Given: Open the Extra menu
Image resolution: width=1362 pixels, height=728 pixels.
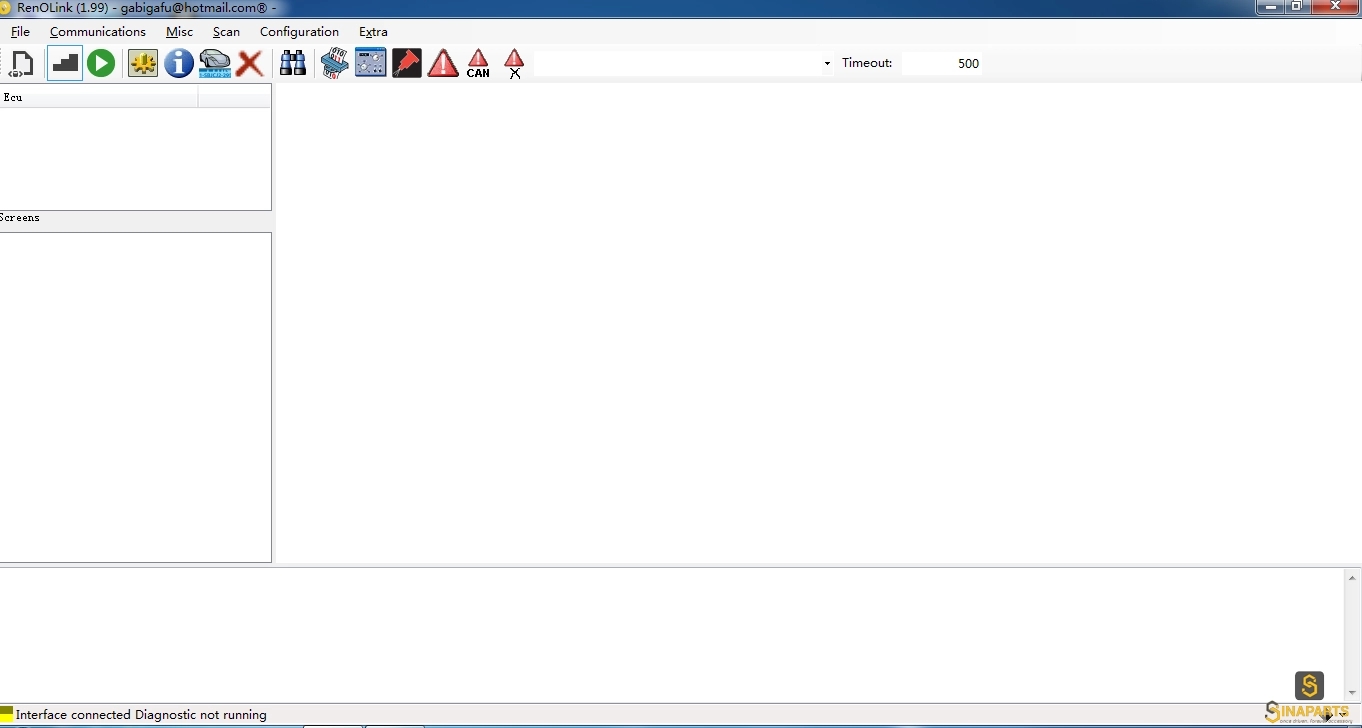Looking at the screenshot, I should pos(373,32).
